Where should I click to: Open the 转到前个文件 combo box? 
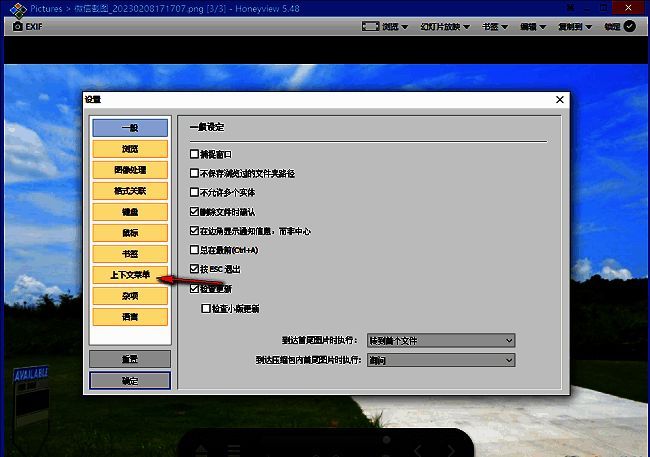click(441, 340)
